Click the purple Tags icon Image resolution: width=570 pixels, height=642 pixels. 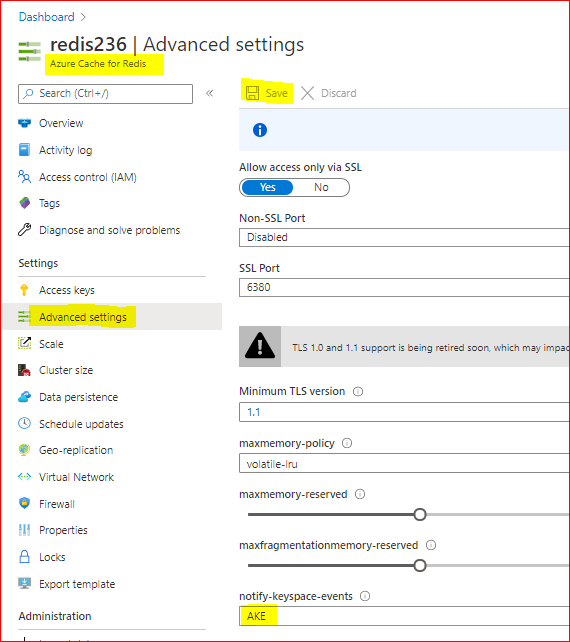click(25, 203)
